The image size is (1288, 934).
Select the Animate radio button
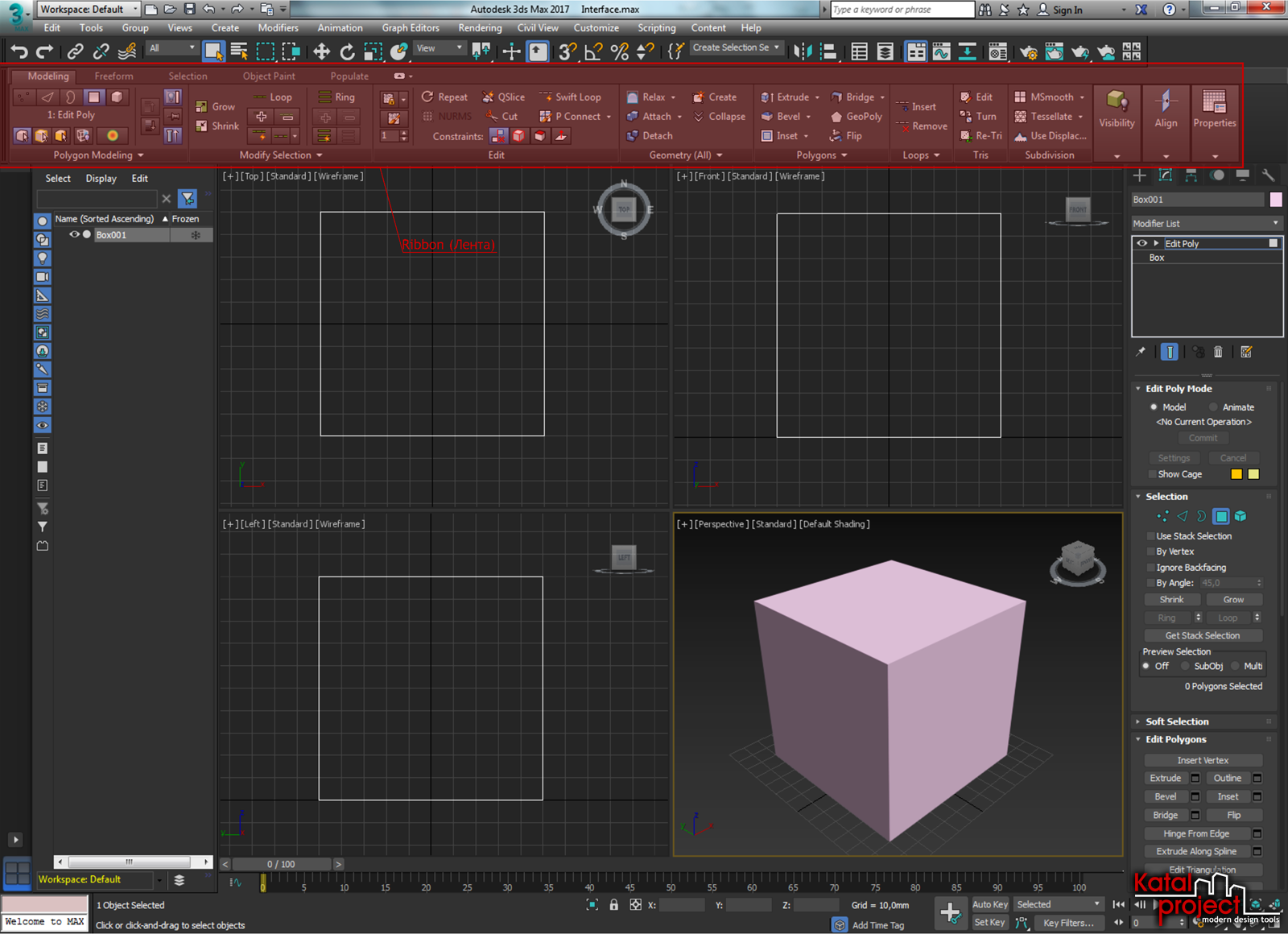pos(1214,407)
